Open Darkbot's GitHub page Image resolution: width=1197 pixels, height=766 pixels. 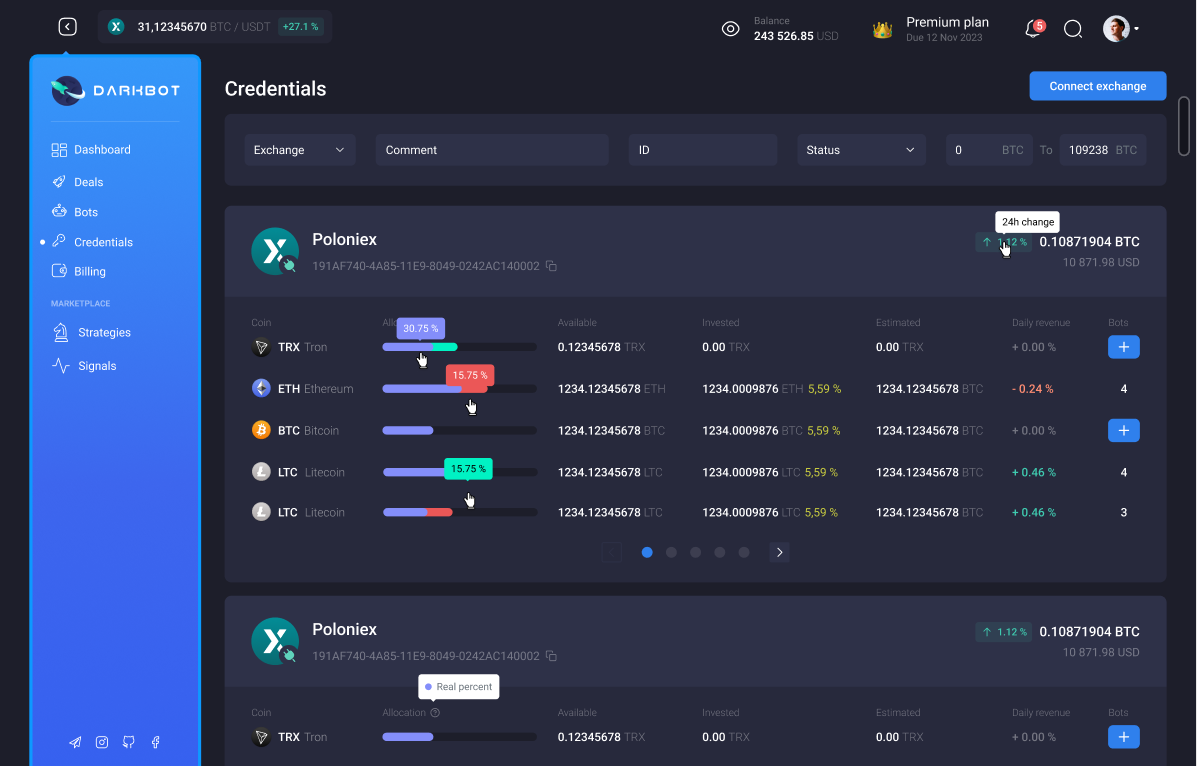[x=128, y=742]
